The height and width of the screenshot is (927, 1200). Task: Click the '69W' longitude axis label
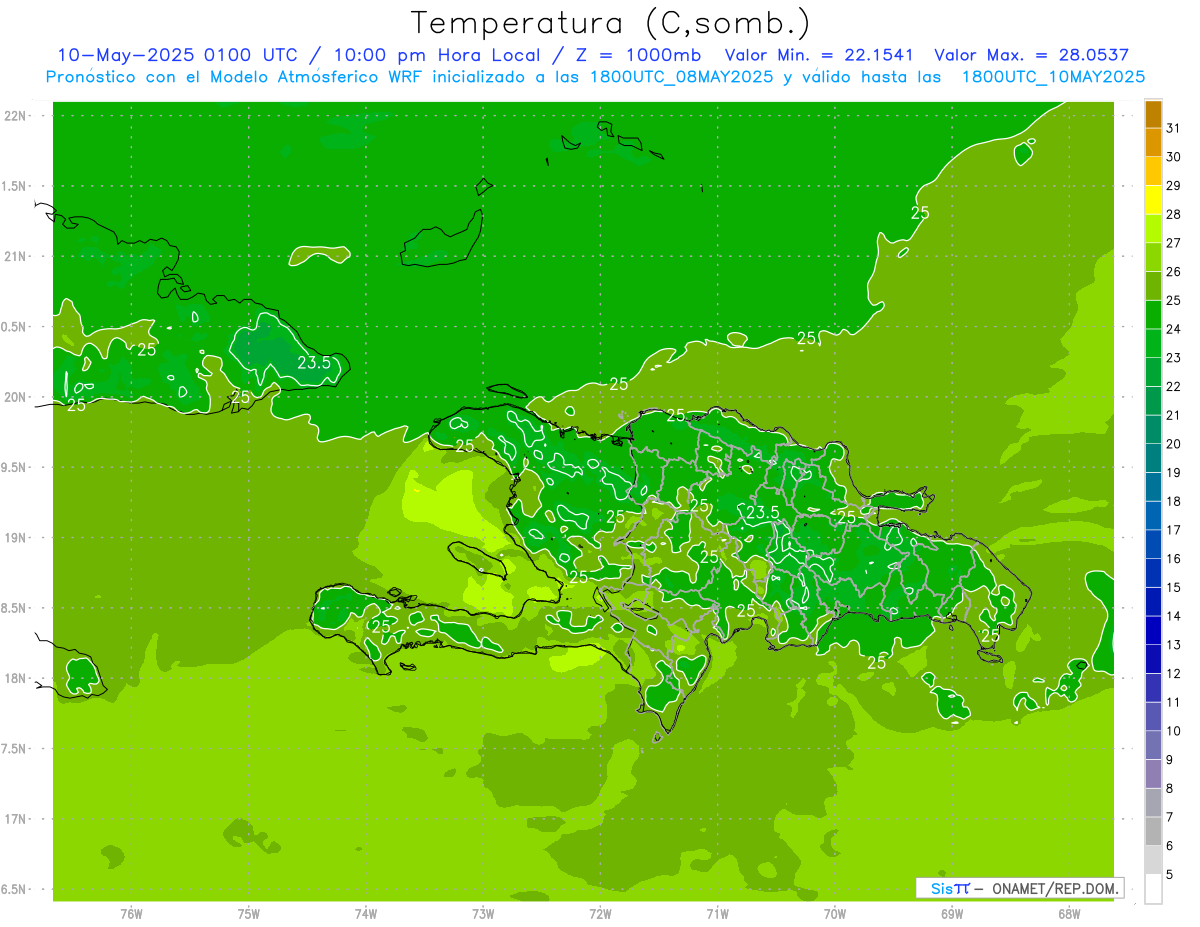(952, 914)
